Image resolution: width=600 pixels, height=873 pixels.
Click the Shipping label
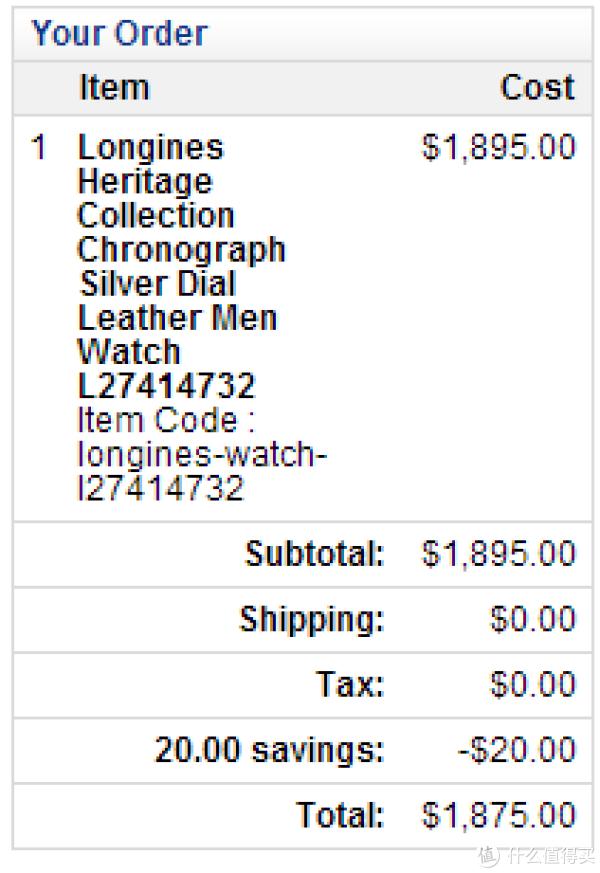pyautogui.click(x=312, y=620)
